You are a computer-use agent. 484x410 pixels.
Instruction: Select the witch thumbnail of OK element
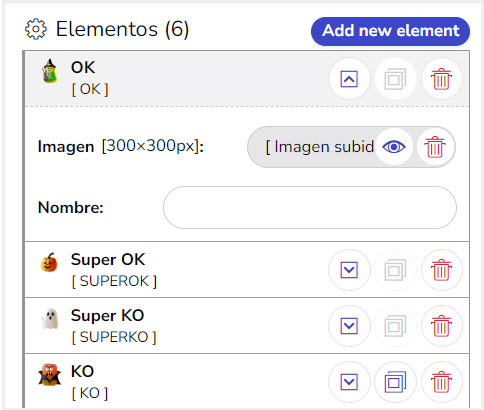pyautogui.click(x=50, y=71)
